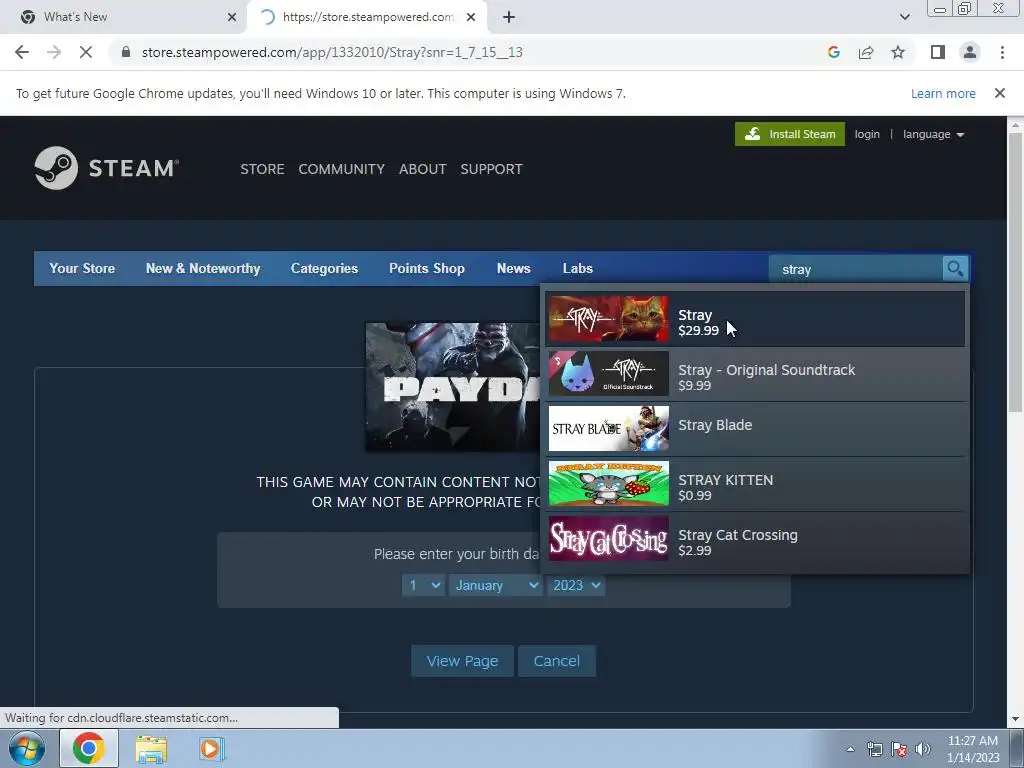The width and height of the screenshot is (1024, 768).
Task: Select the Stray $29.99 search result
Action: click(755, 319)
